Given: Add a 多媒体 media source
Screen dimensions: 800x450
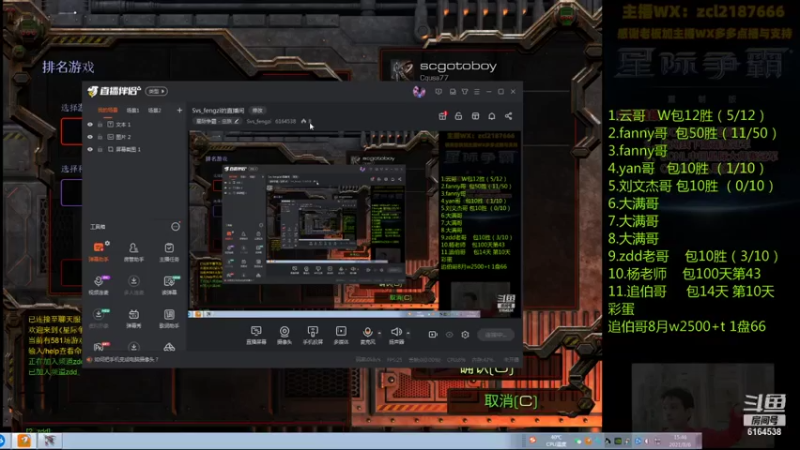Looking at the screenshot, I should [x=341, y=335].
